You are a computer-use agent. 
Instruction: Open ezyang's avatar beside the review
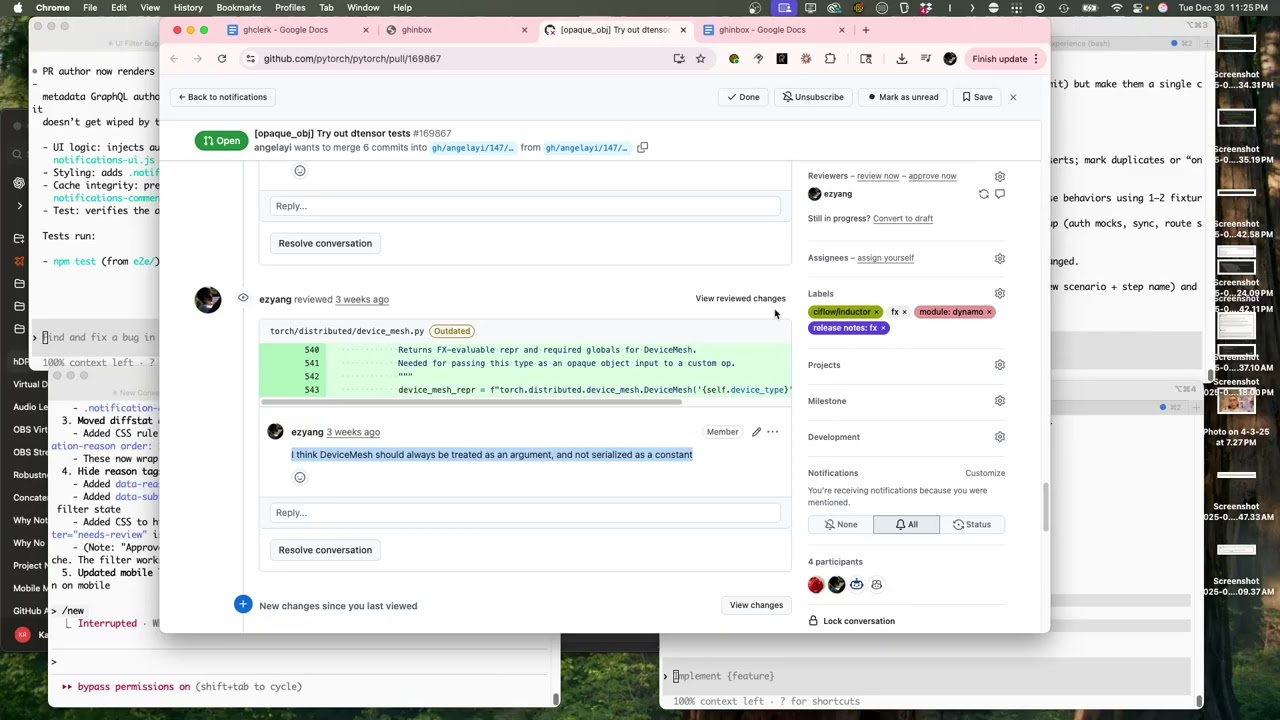point(208,300)
